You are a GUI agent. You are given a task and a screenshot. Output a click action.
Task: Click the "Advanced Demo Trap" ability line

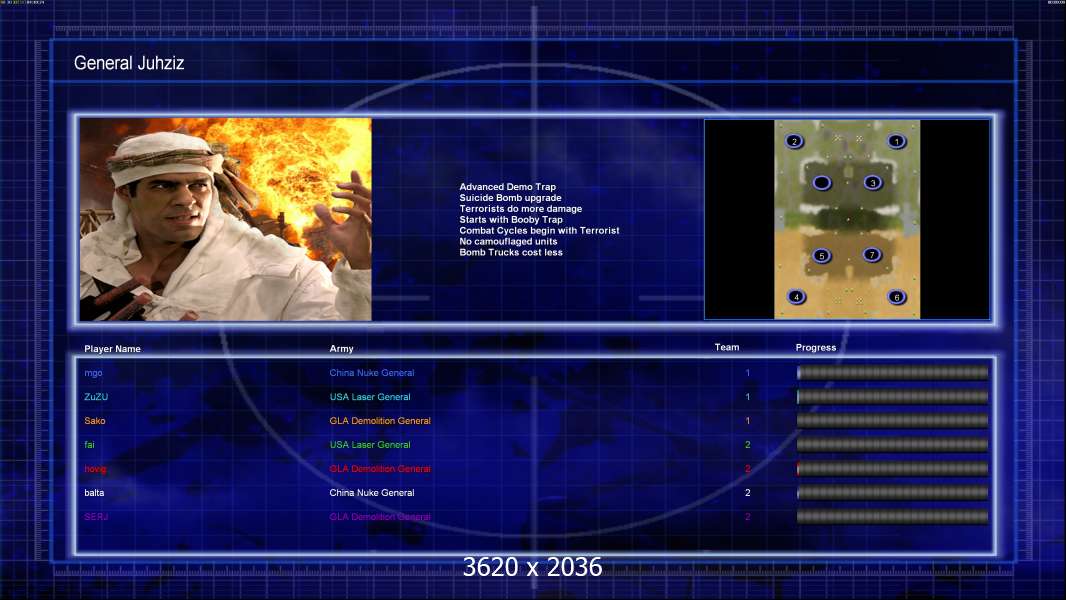tap(507, 187)
